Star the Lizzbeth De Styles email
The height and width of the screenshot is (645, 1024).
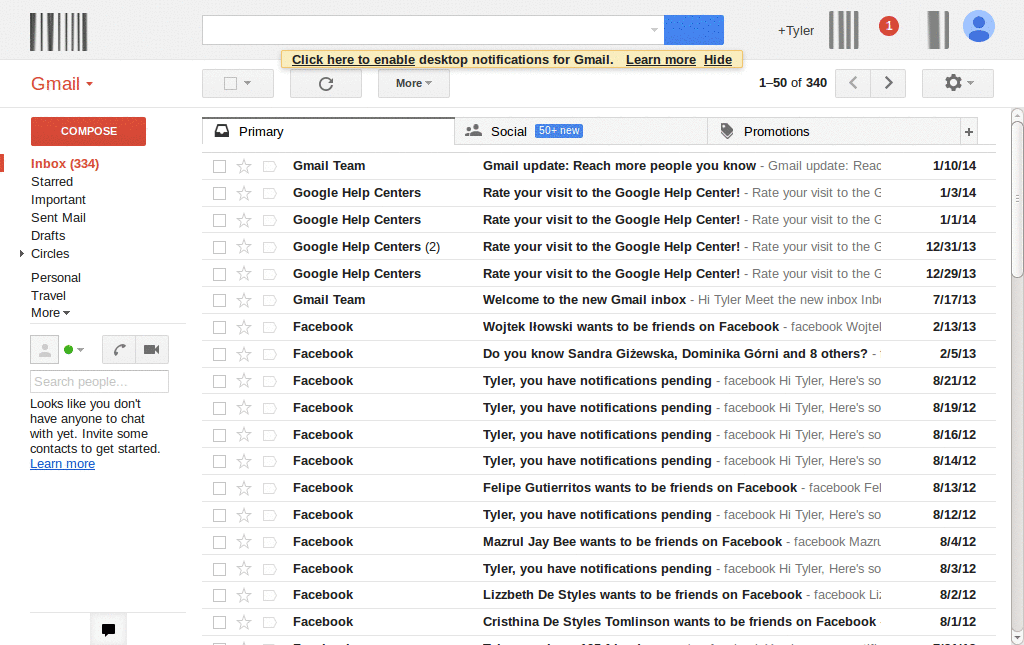click(244, 595)
